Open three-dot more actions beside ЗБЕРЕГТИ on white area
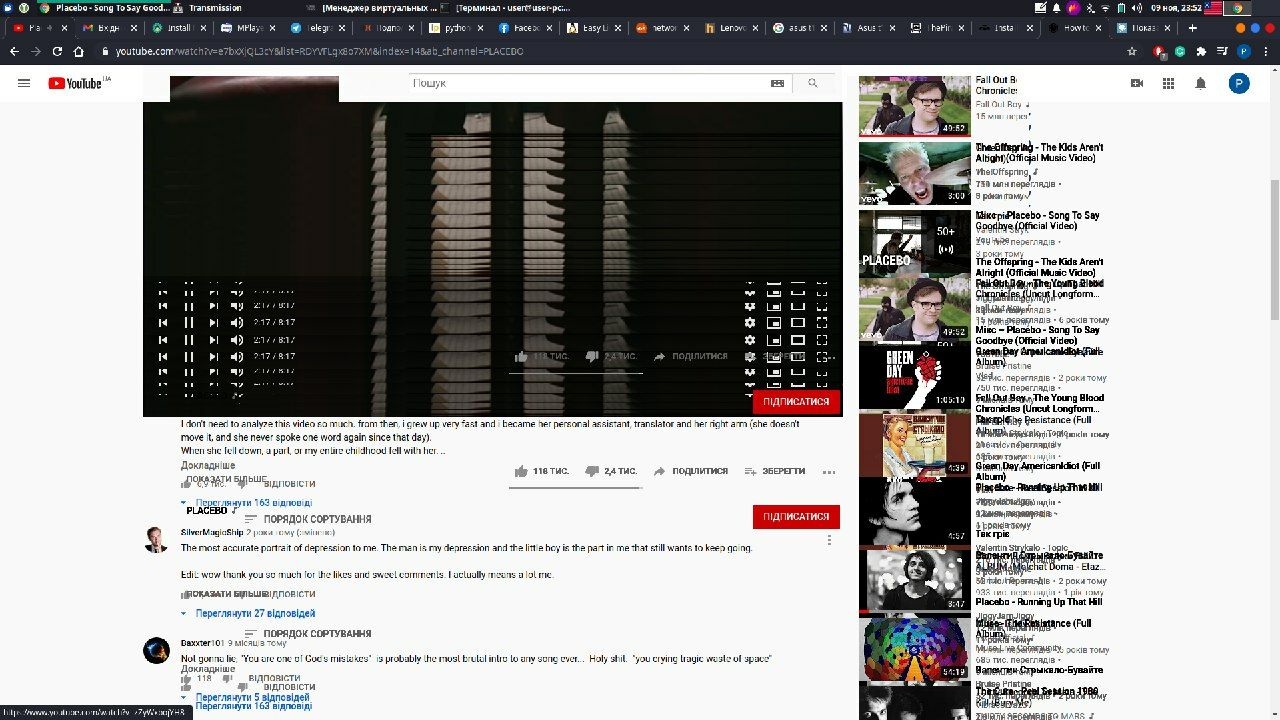 pyautogui.click(x=829, y=471)
